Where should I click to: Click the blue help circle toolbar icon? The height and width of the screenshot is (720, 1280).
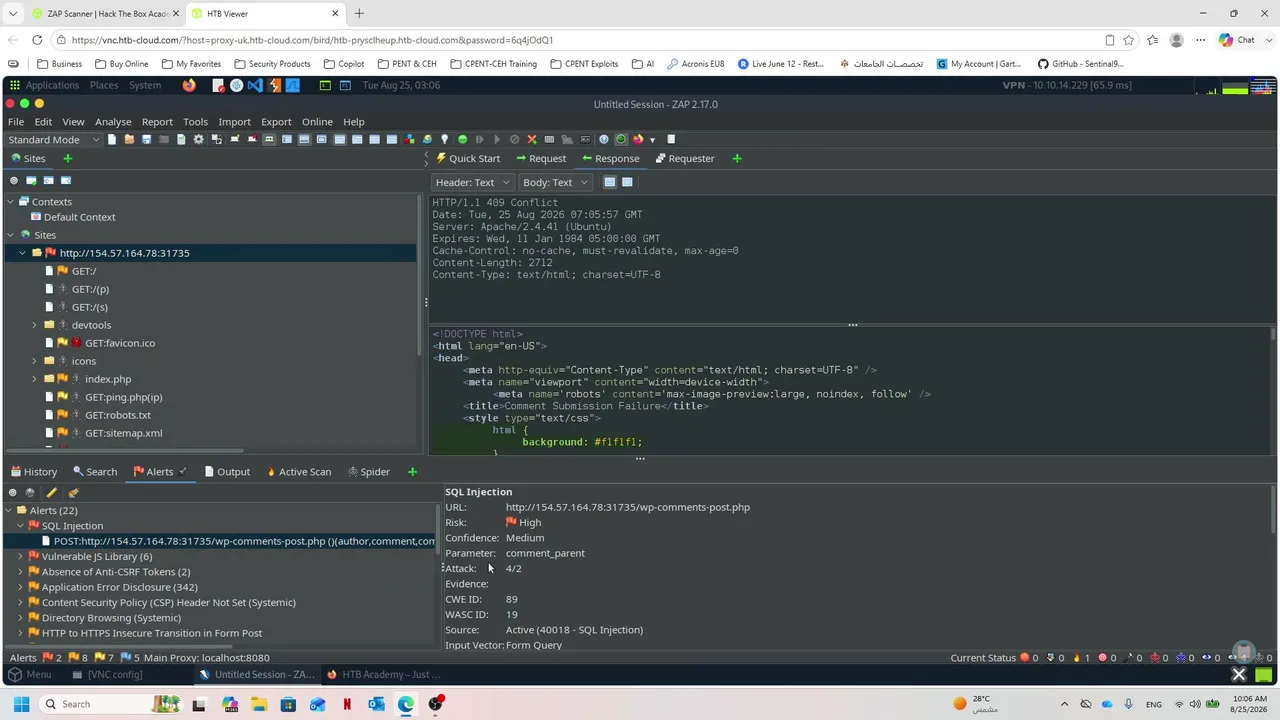(x=603, y=139)
